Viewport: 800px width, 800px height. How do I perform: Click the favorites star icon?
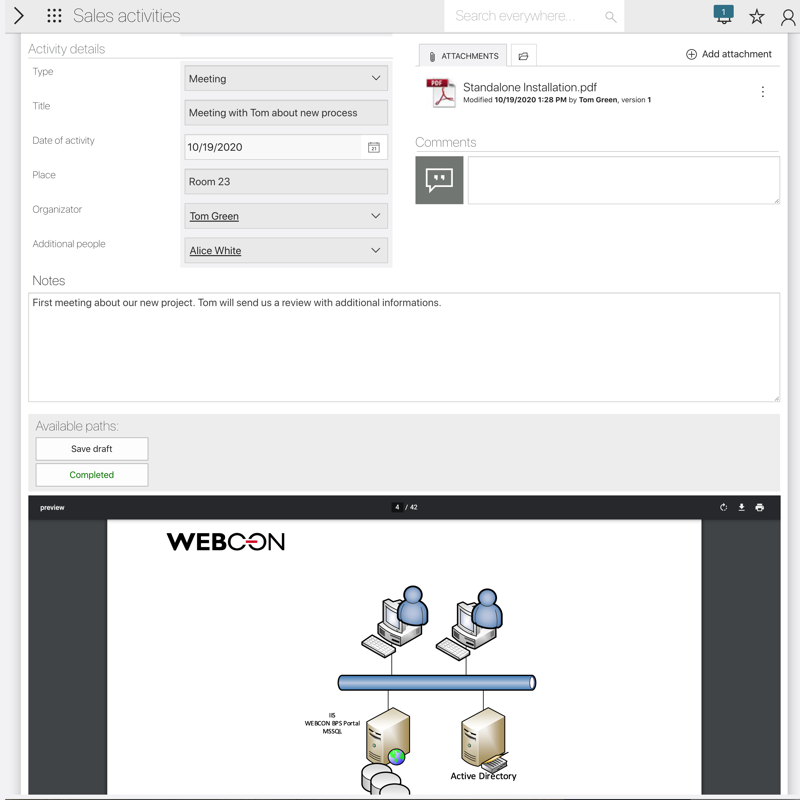pyautogui.click(x=757, y=17)
